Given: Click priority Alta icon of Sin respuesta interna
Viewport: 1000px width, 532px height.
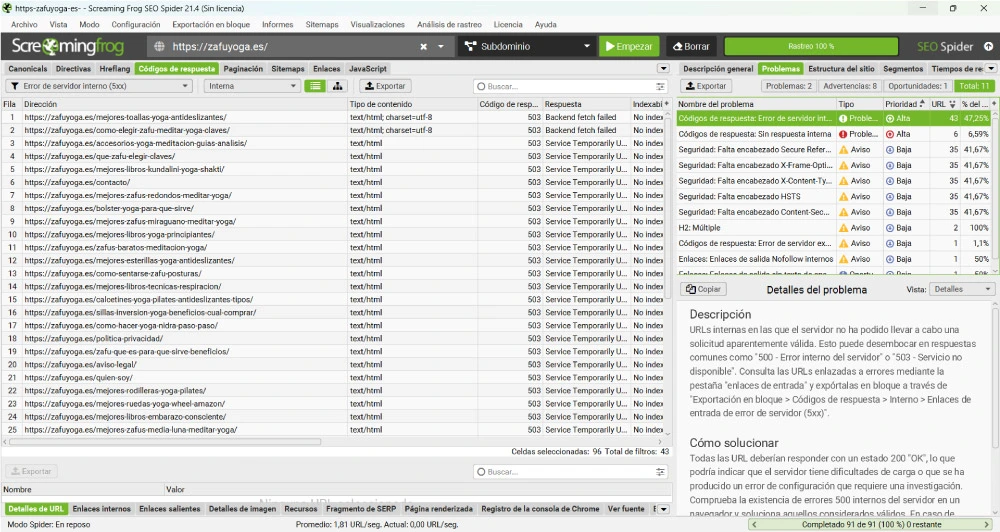Looking at the screenshot, I should (890, 134).
